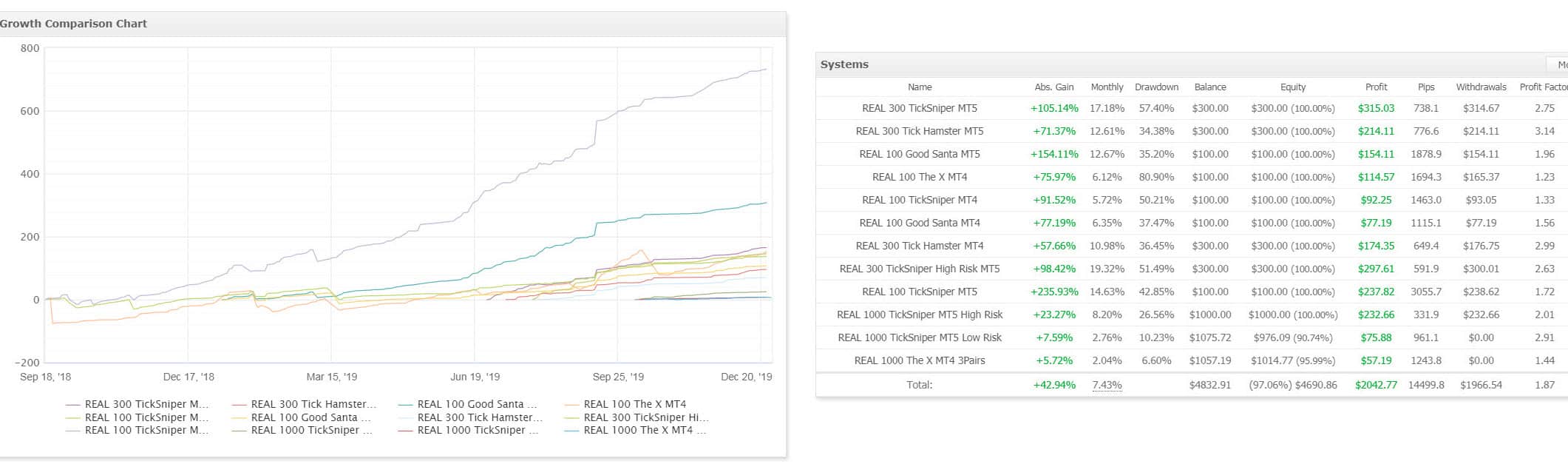Open REAL 300 Tick Hamster MT4 system
This screenshot has width=1568, height=464.
919,246
